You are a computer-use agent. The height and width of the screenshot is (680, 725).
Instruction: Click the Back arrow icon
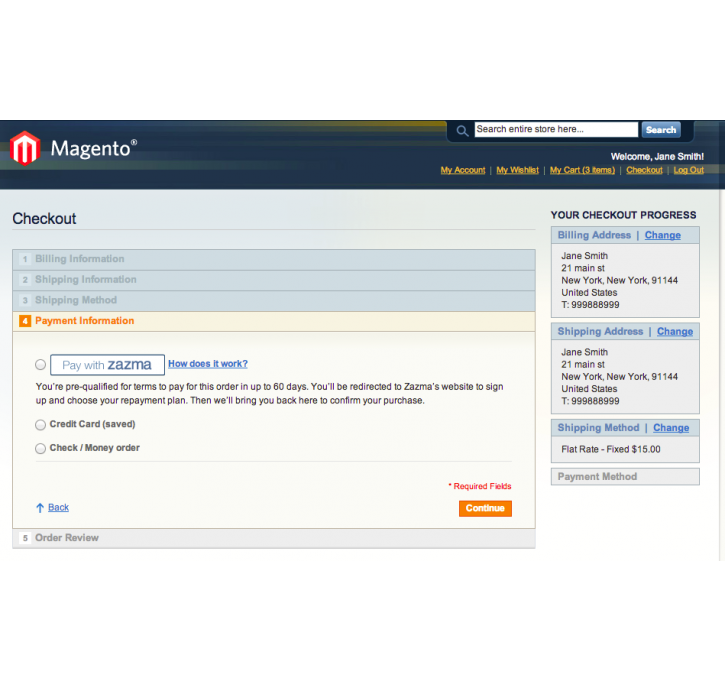click(x=40, y=508)
